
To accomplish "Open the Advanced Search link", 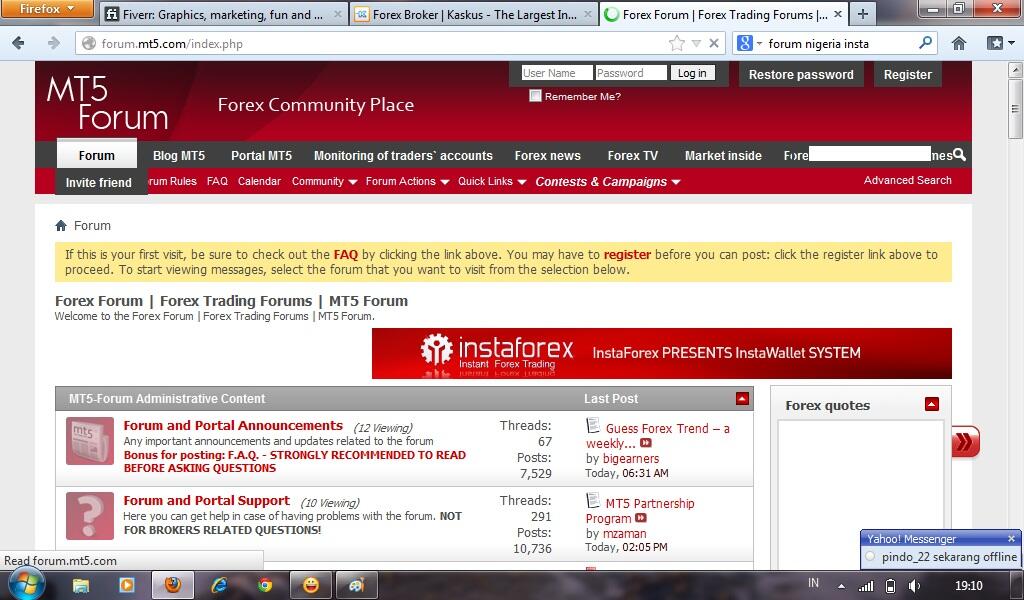I will (907, 180).
